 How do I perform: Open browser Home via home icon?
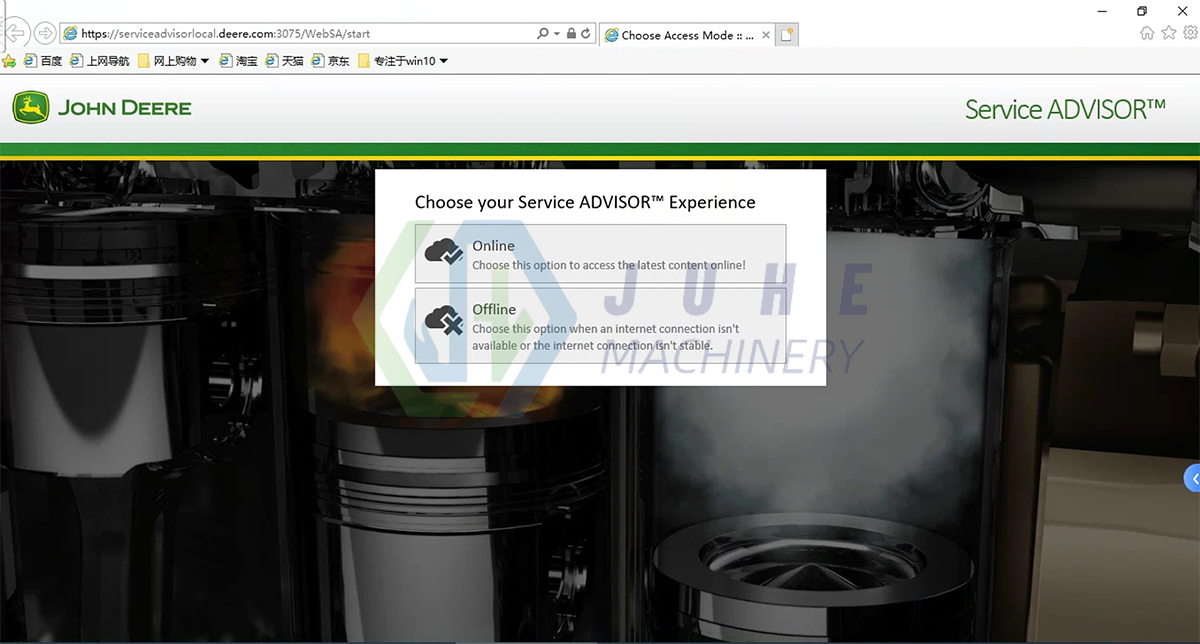(x=1146, y=33)
